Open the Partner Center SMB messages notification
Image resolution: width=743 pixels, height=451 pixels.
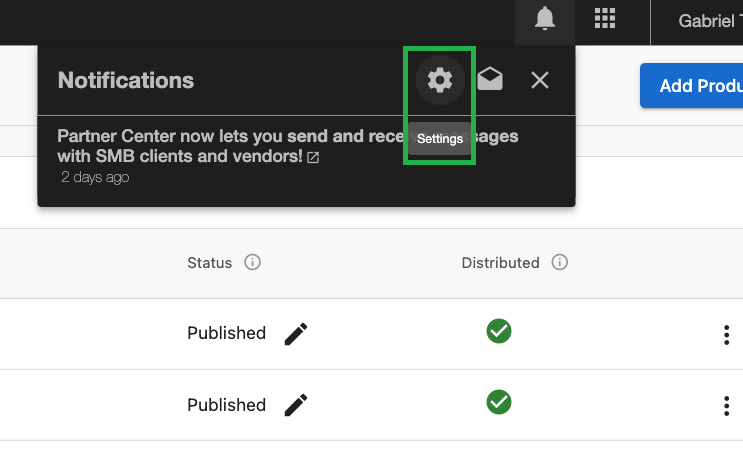pyautogui.click(x=288, y=146)
